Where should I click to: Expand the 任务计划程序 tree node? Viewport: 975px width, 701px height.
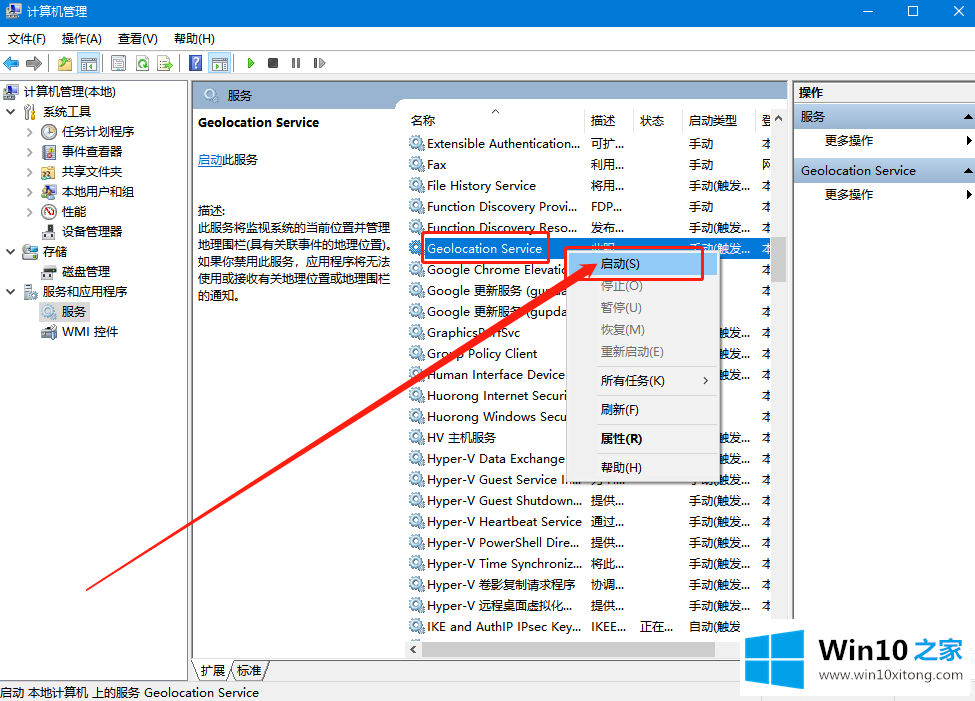[30, 132]
